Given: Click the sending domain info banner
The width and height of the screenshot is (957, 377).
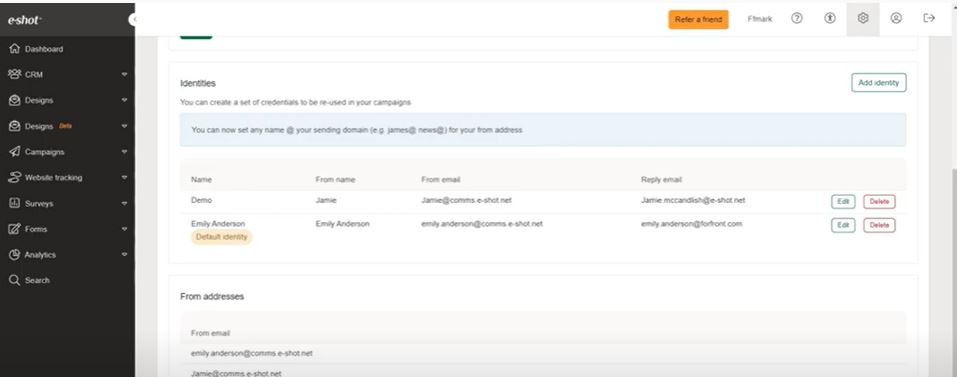Looking at the screenshot, I should [x=543, y=130].
